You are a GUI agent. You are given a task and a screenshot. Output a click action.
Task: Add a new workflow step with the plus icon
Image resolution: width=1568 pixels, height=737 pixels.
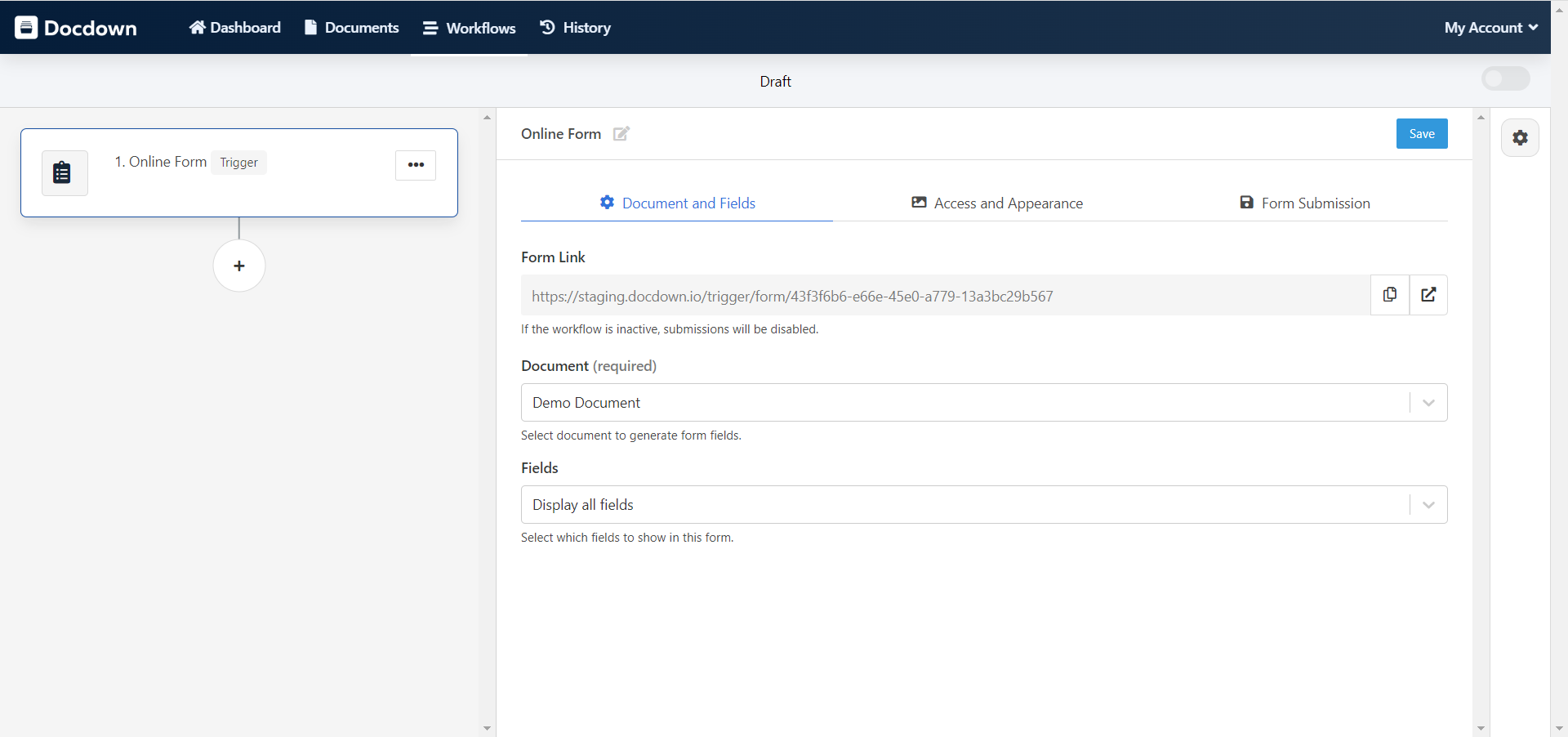point(238,266)
